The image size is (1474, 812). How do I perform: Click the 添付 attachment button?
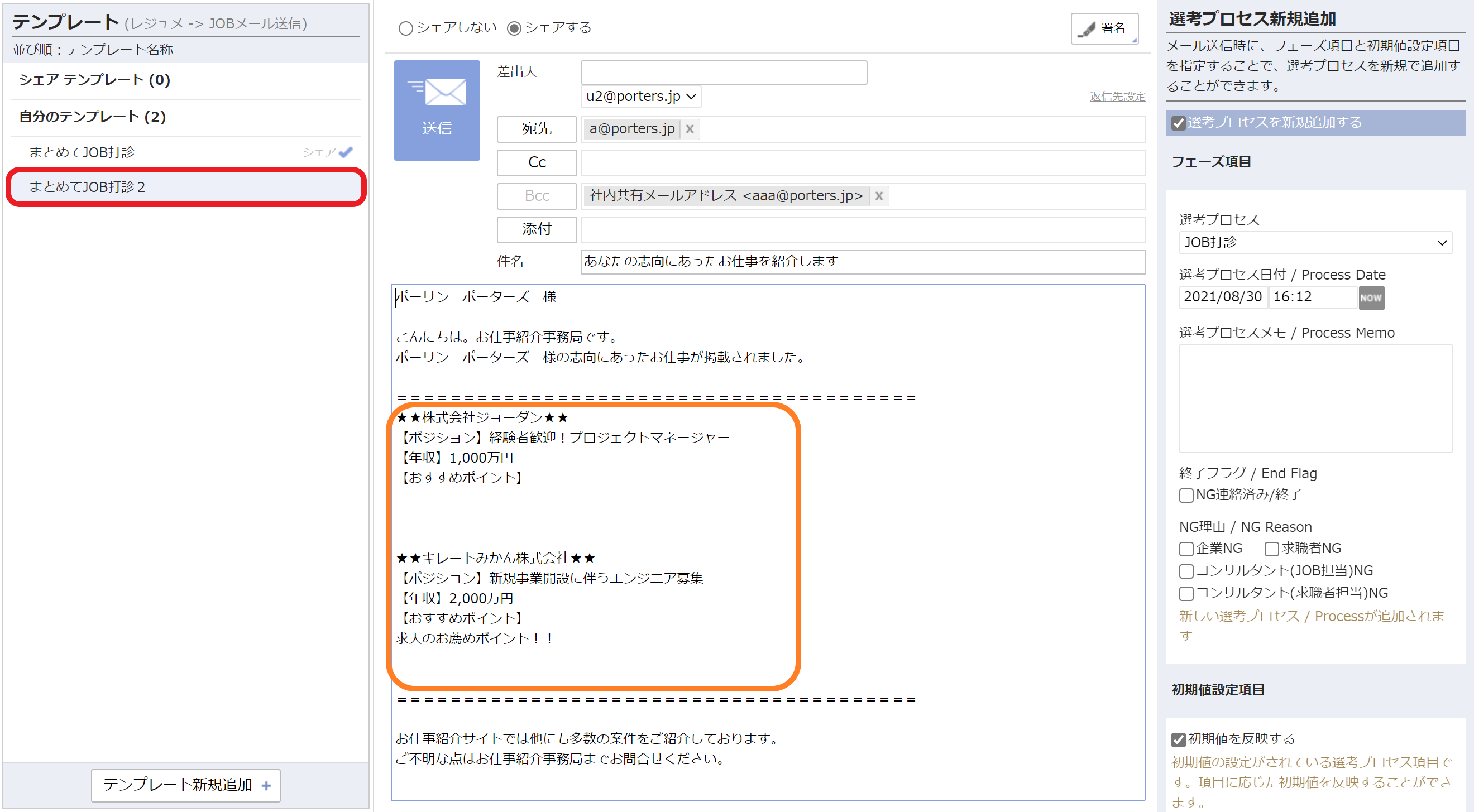(x=536, y=229)
